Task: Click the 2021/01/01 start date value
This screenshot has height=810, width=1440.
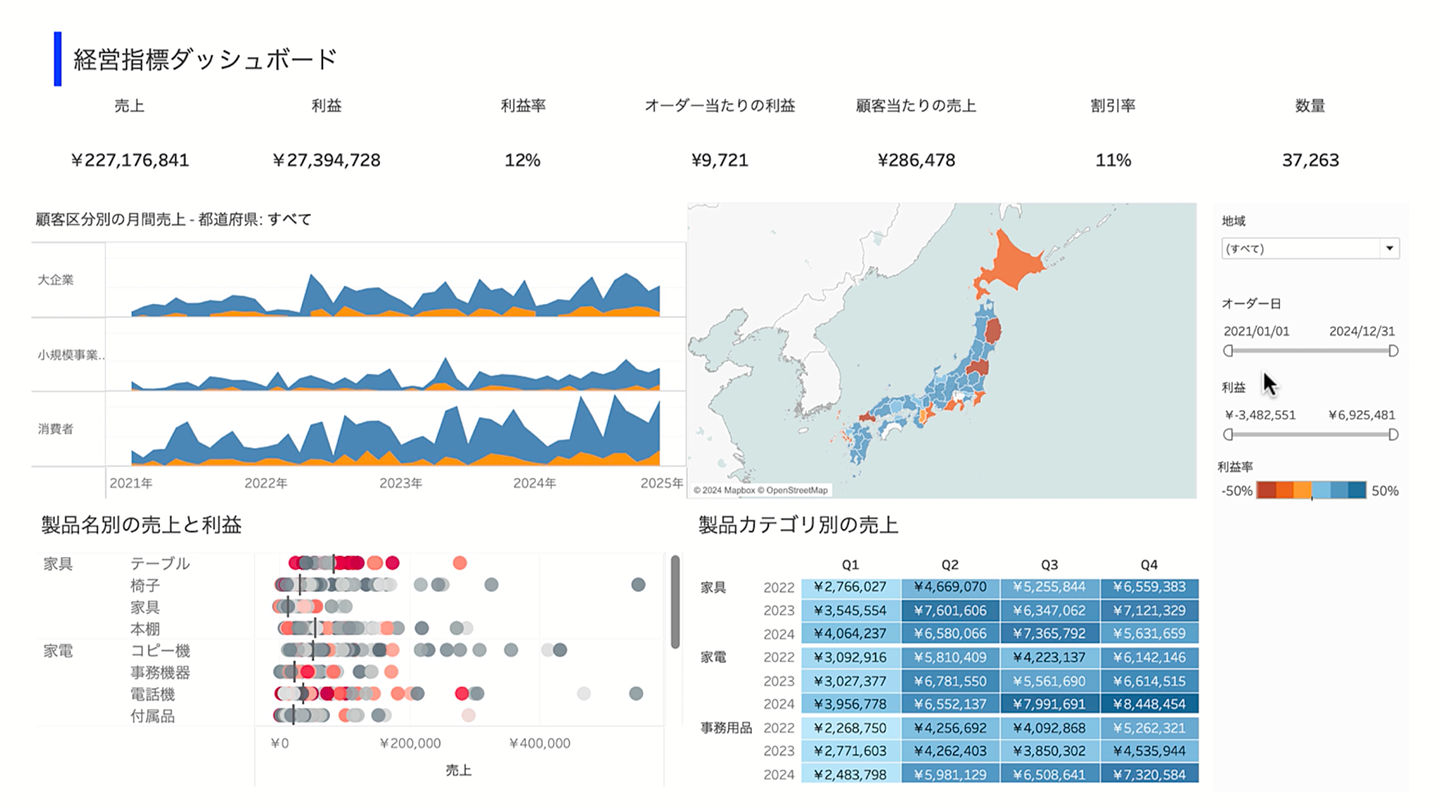Action: (1256, 331)
